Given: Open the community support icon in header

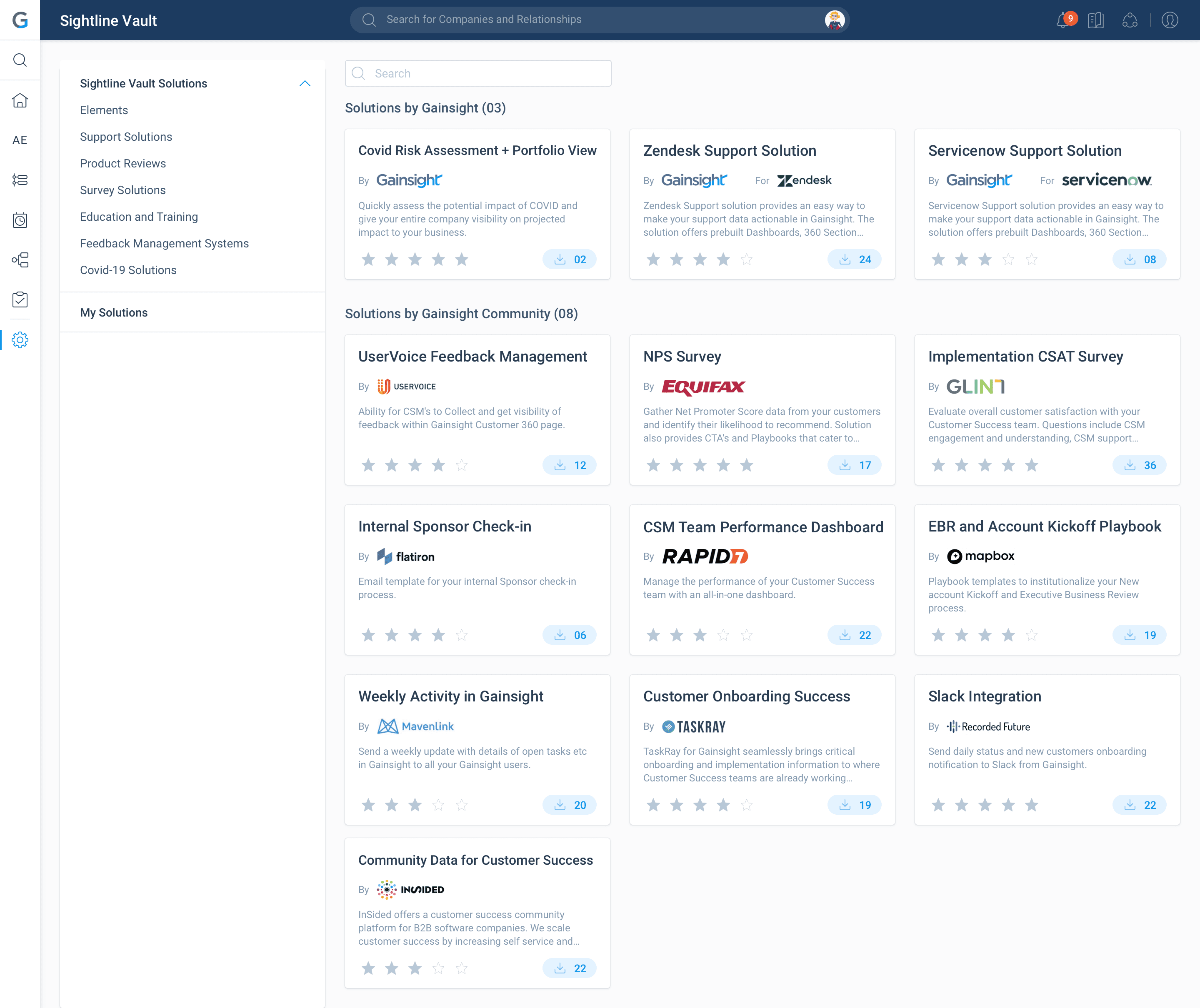Looking at the screenshot, I should 1130,20.
